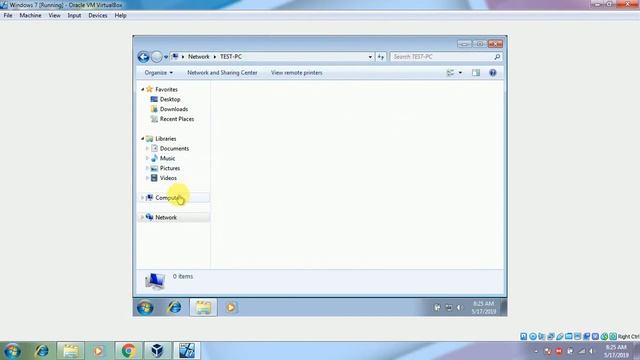
Task: Open VirtualBox Manager on host taskbar
Action: pyautogui.click(x=157, y=351)
